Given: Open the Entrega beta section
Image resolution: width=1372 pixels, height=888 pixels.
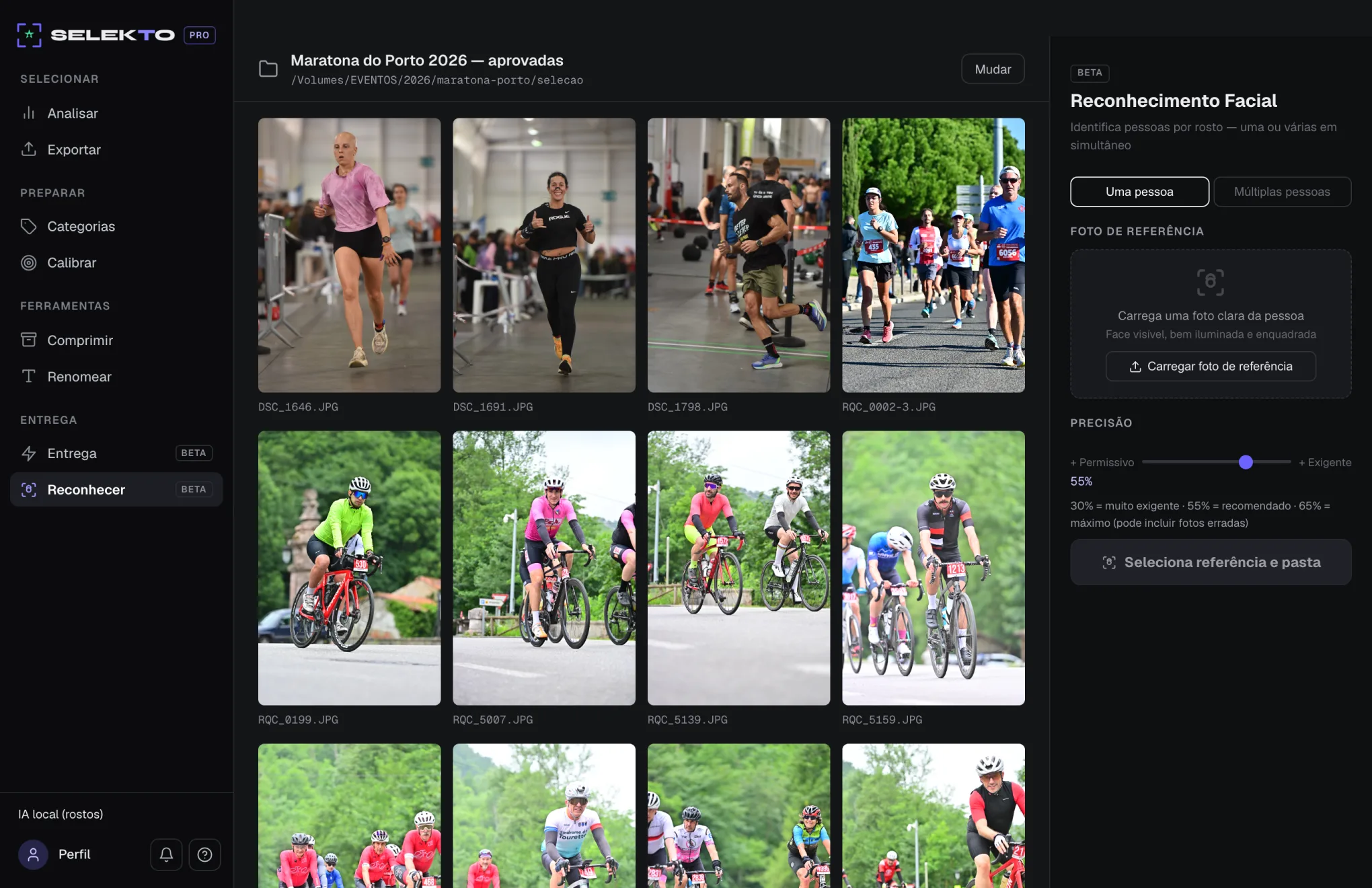Looking at the screenshot, I should click(116, 453).
